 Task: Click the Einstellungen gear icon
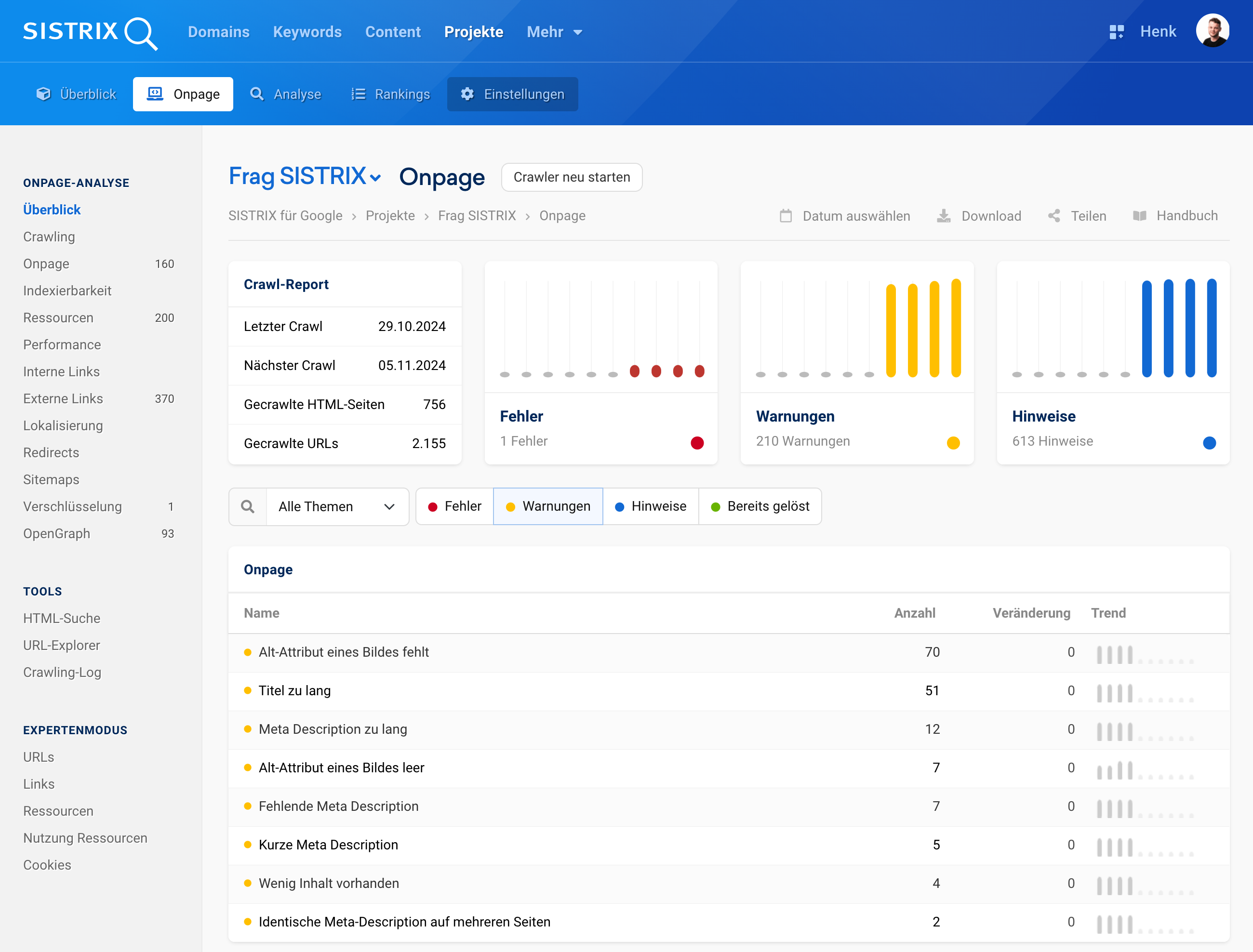(x=467, y=94)
